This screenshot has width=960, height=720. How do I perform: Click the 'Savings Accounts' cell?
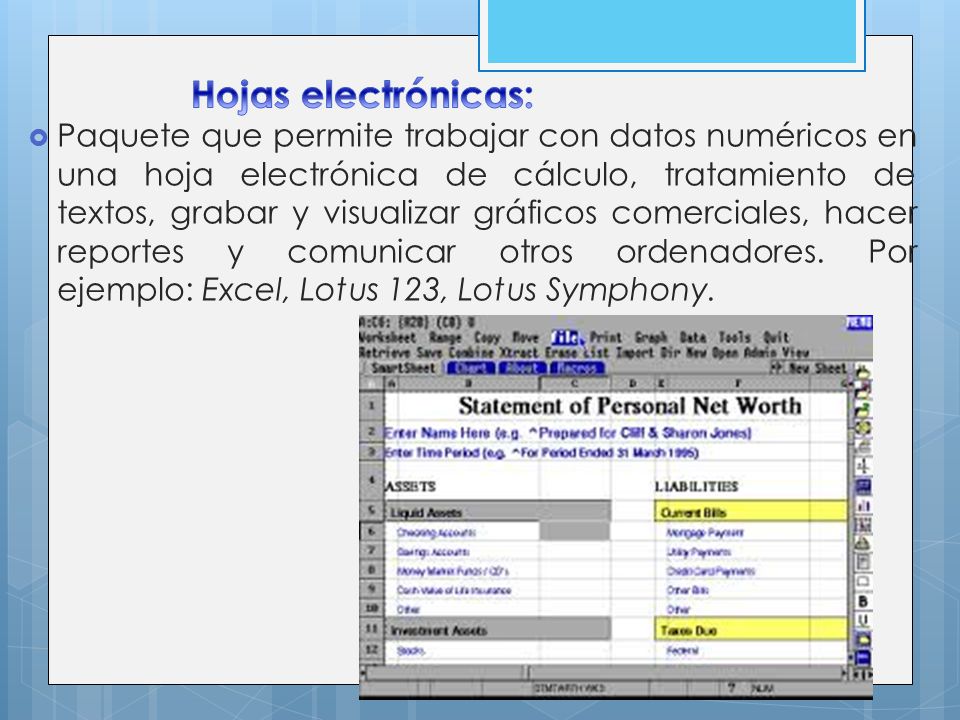tap(433, 552)
